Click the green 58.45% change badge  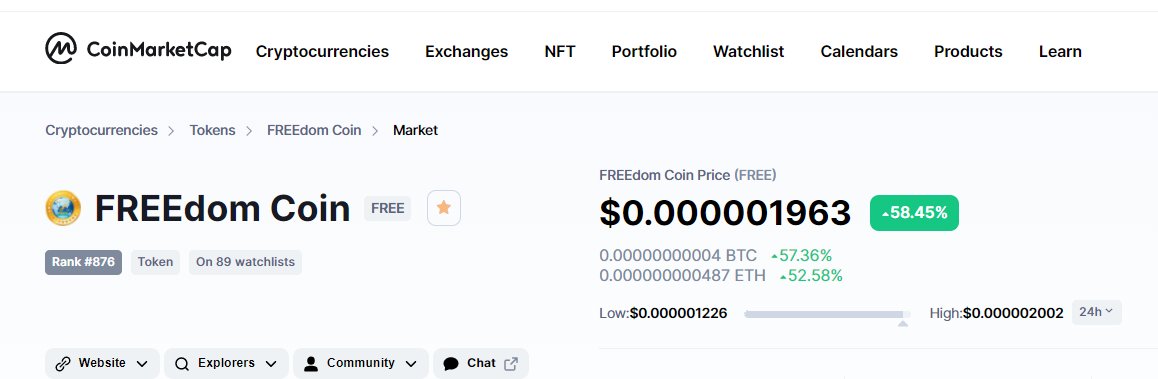point(914,213)
